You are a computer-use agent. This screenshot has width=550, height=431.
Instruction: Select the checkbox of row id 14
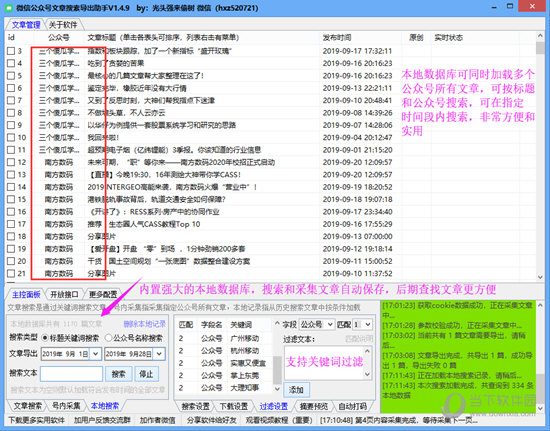coord(11,187)
